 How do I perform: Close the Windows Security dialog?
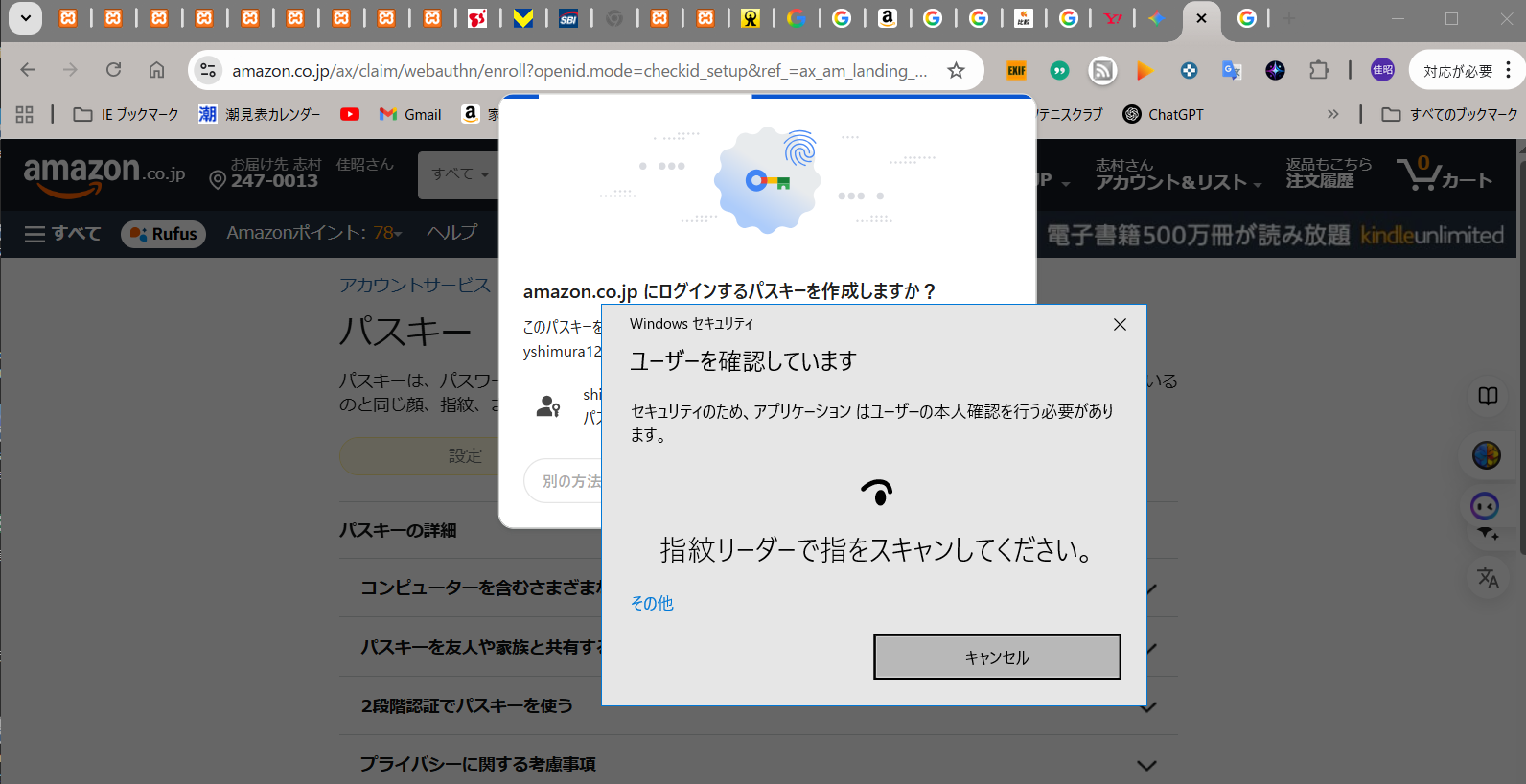coord(1120,325)
